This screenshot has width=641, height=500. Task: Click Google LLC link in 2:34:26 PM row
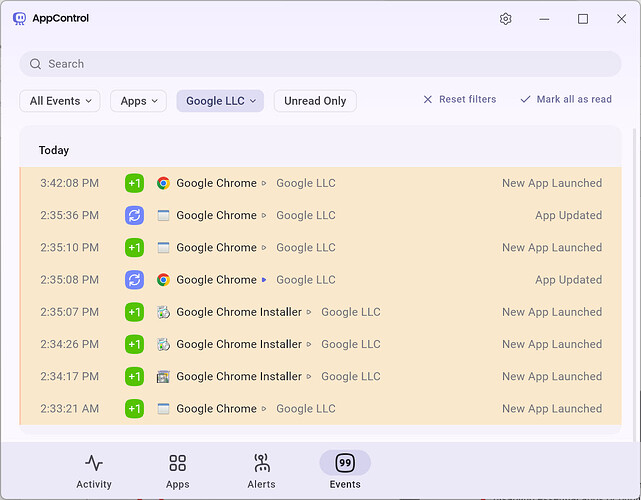(x=350, y=344)
